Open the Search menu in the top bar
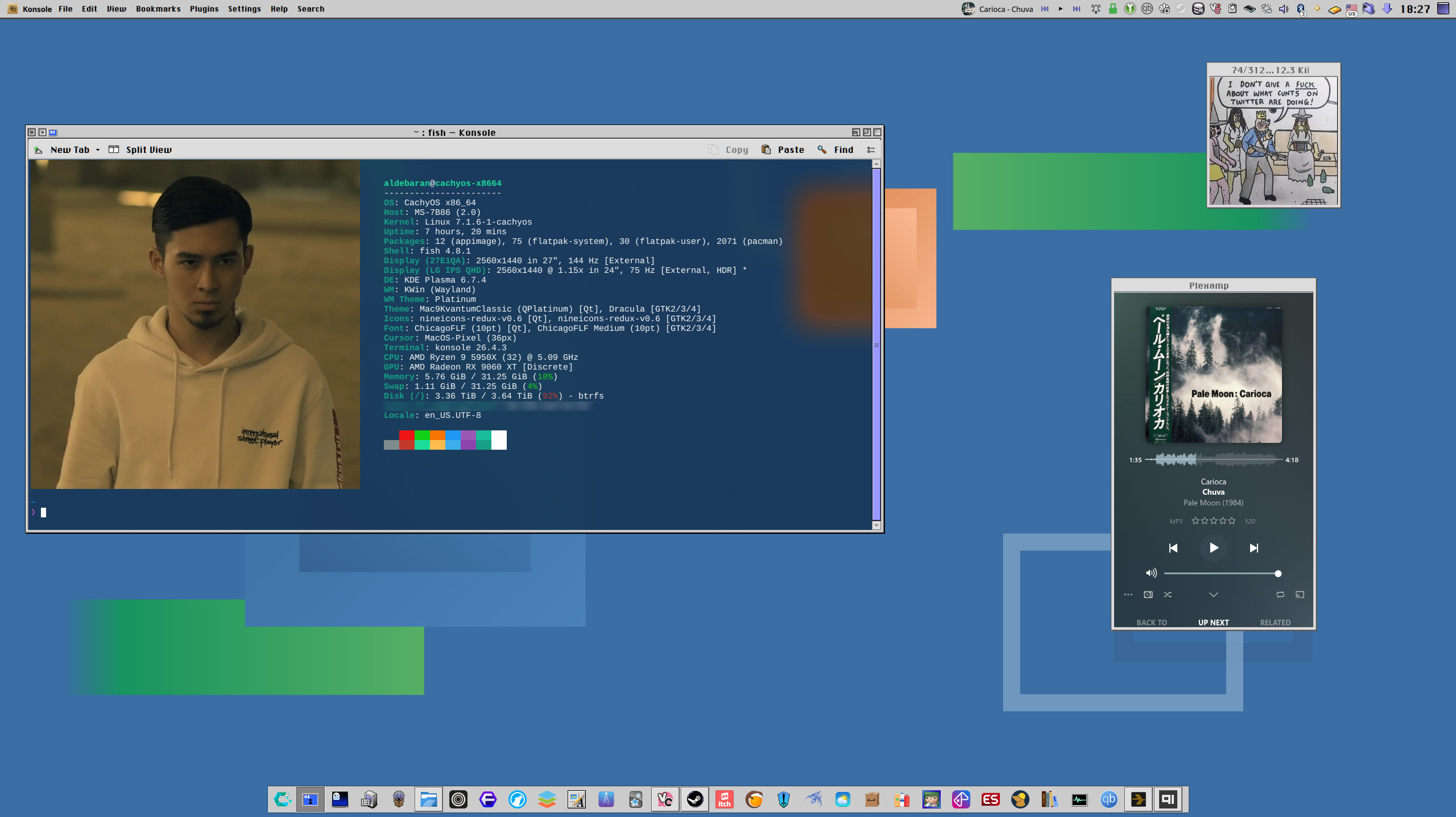The image size is (1456, 817). [x=311, y=9]
